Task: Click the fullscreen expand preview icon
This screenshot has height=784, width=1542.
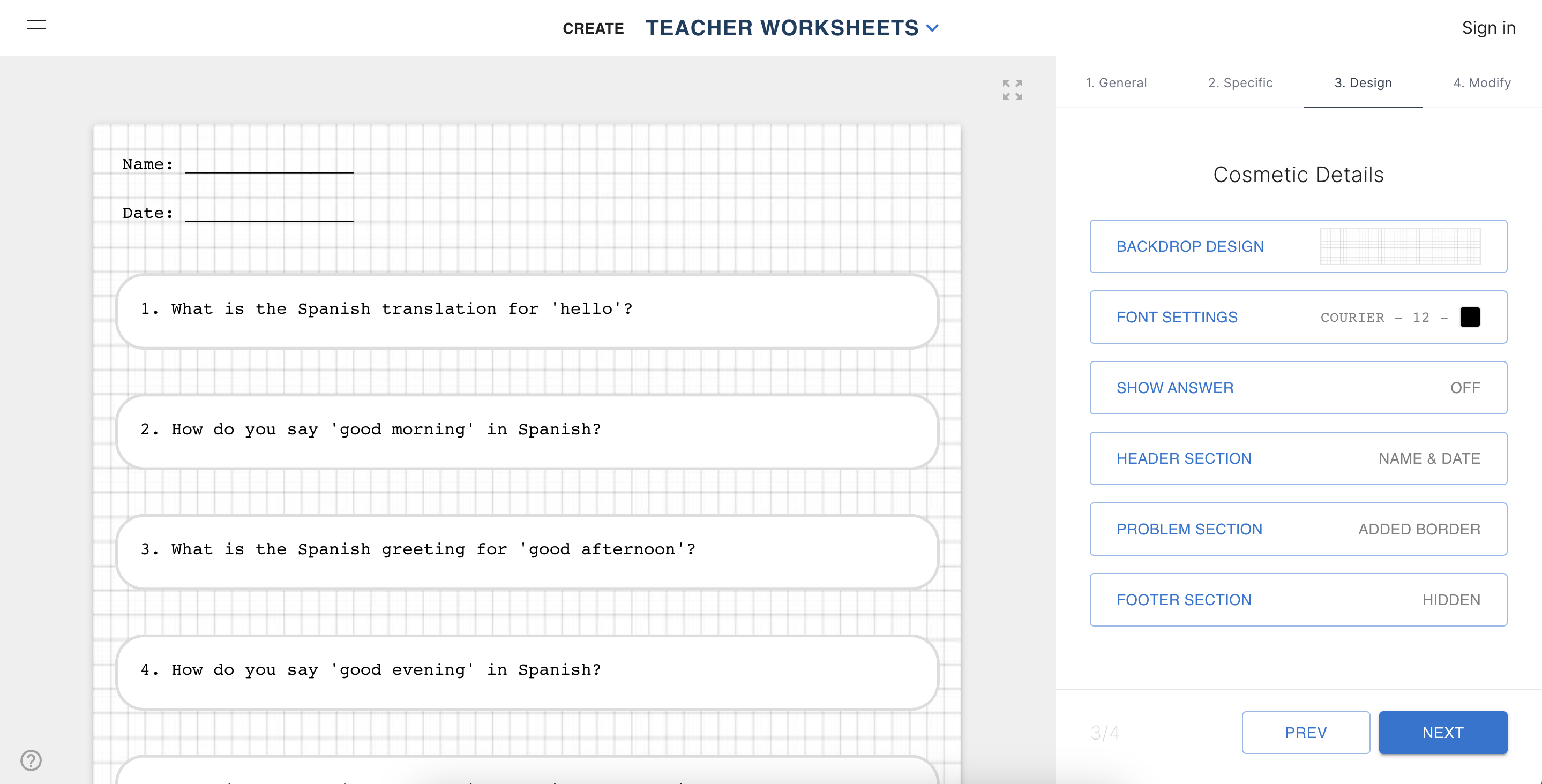Action: tap(1012, 90)
